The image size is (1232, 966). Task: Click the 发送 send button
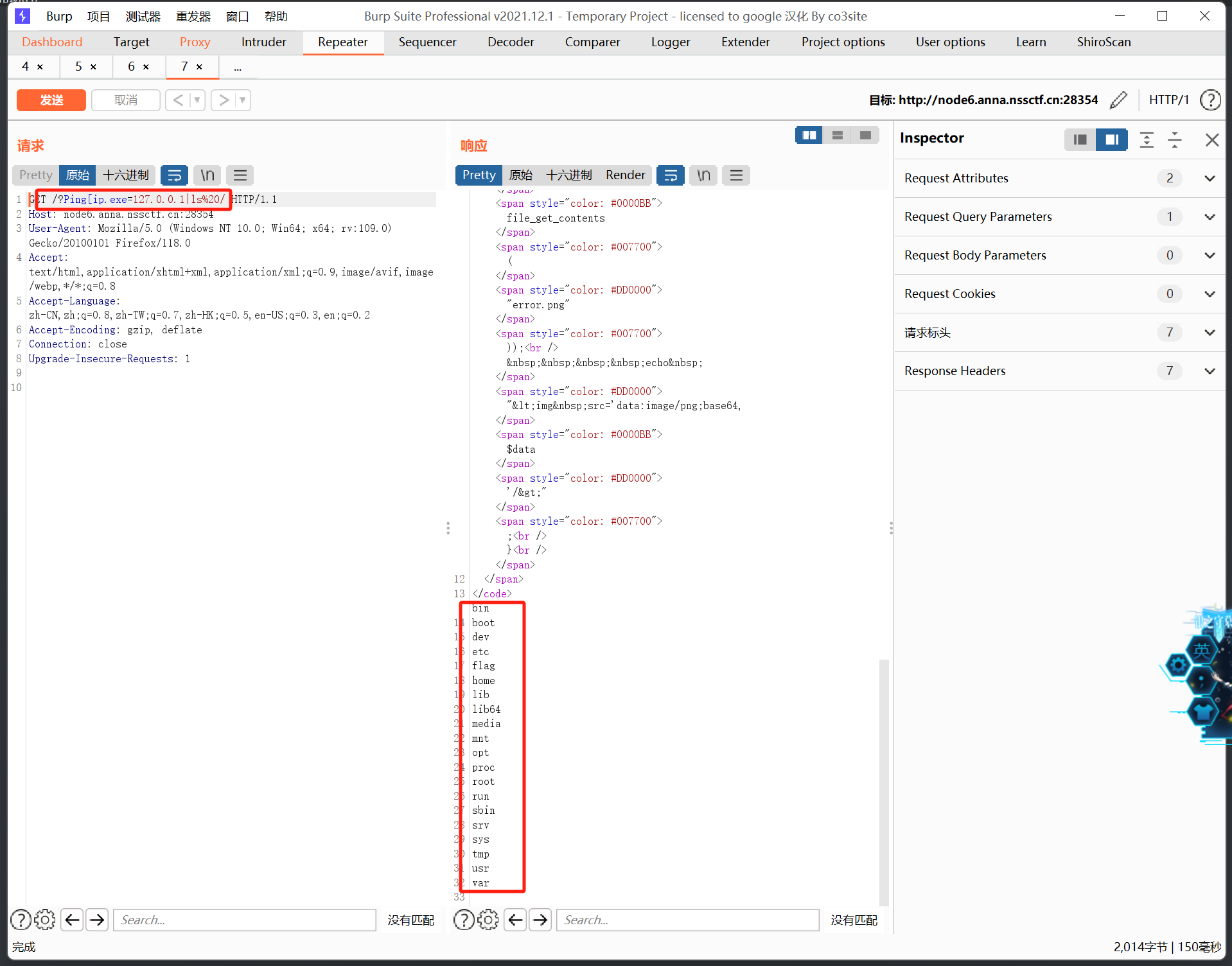[51, 100]
